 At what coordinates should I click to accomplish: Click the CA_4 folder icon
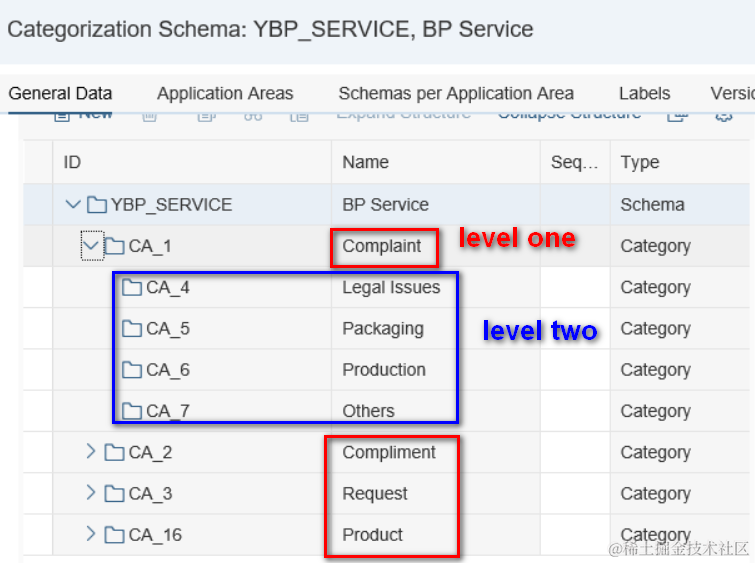[x=132, y=288]
